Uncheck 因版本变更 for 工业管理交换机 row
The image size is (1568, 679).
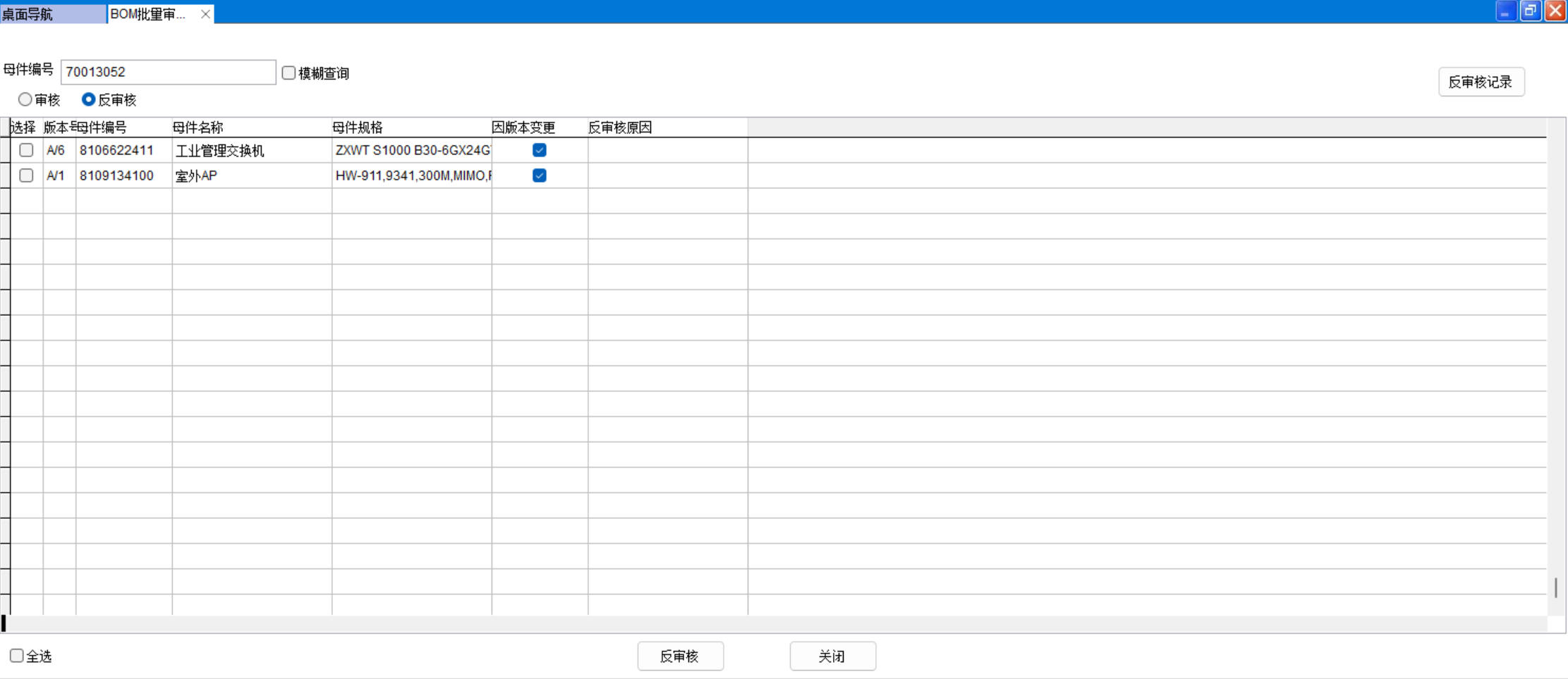click(x=540, y=150)
